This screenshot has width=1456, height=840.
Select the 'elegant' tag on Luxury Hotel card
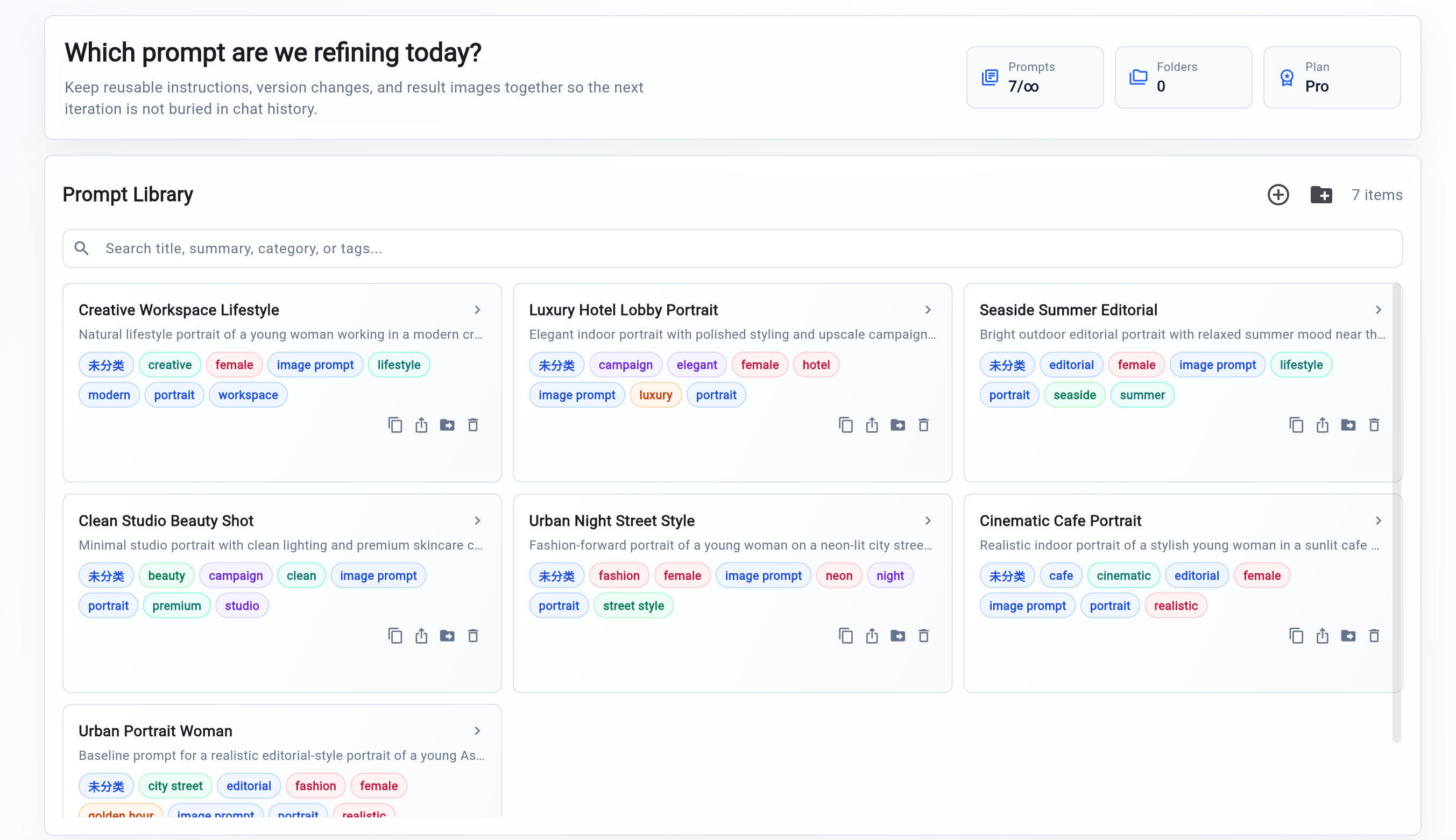(697, 365)
